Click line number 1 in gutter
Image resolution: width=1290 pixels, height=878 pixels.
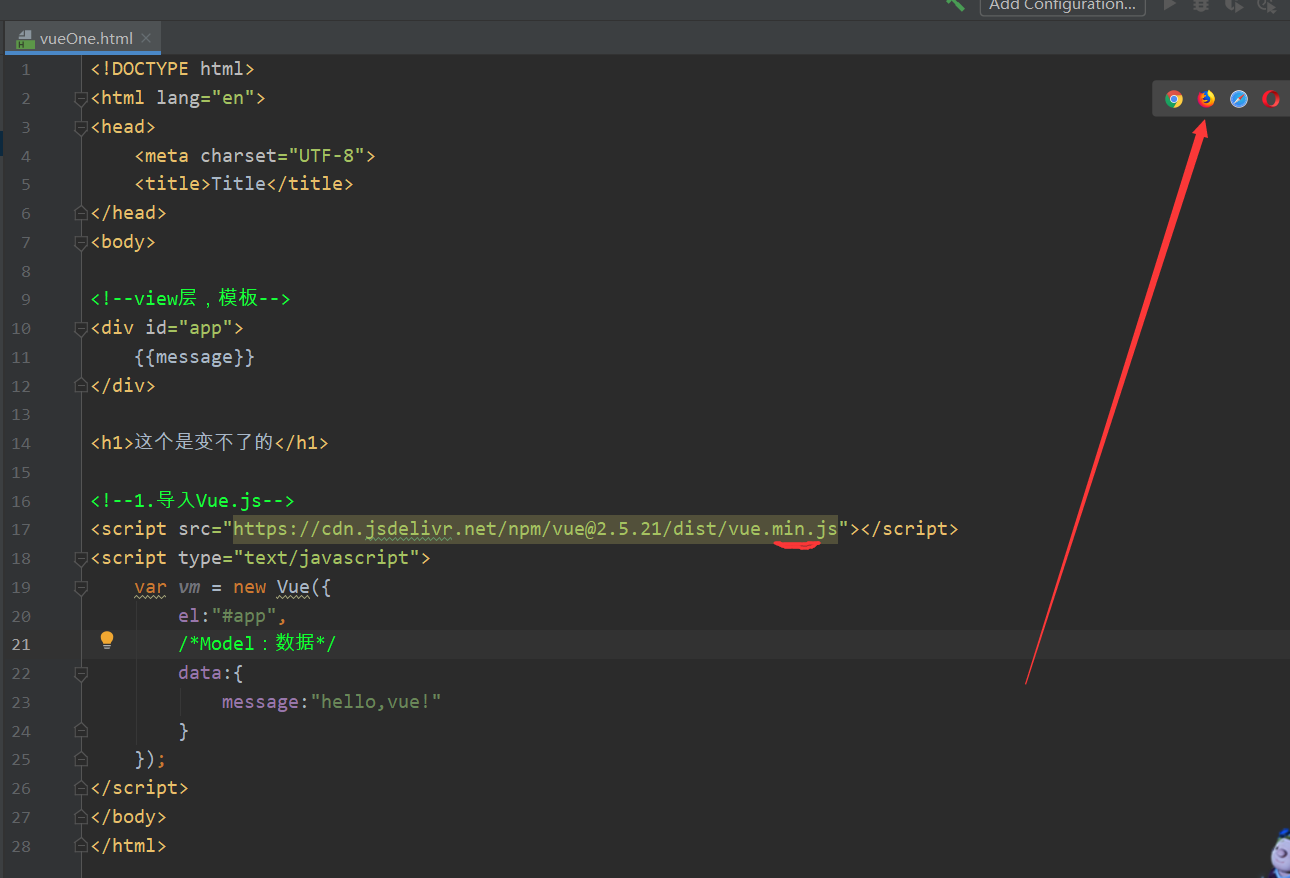click(x=25, y=70)
